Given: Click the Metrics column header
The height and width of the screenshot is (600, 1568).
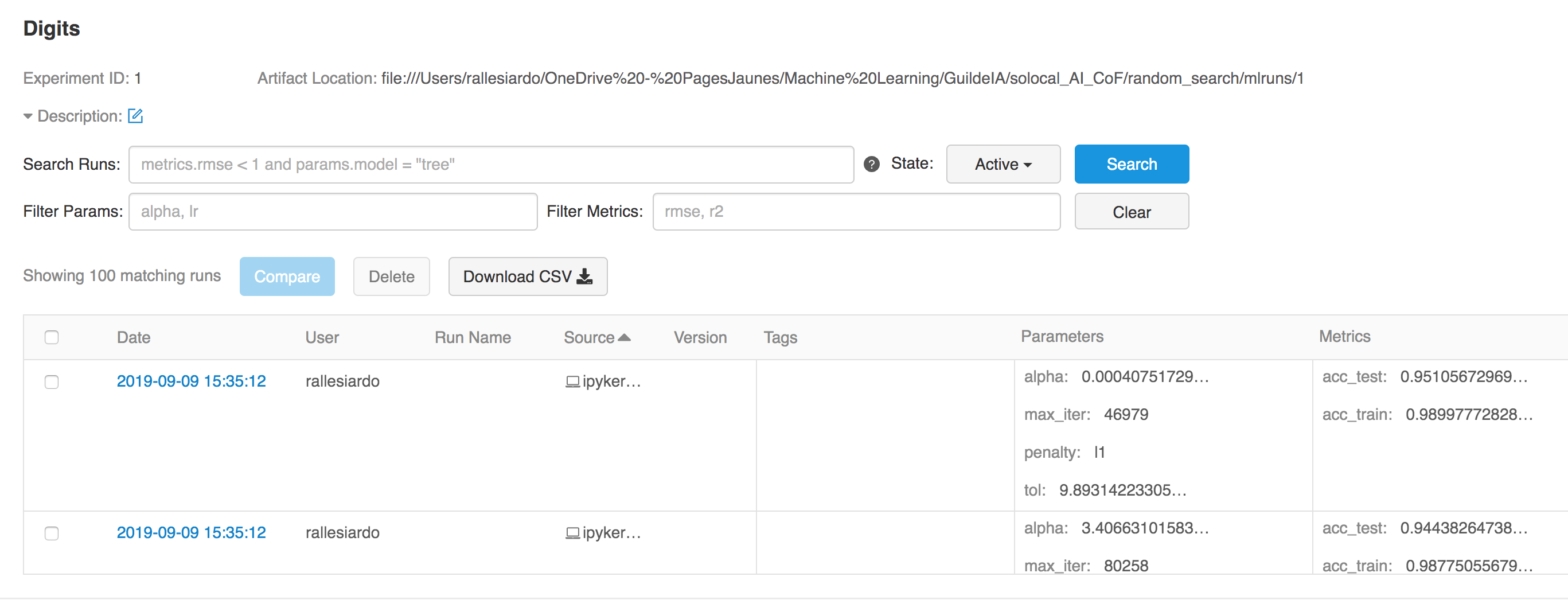Looking at the screenshot, I should coord(1344,336).
